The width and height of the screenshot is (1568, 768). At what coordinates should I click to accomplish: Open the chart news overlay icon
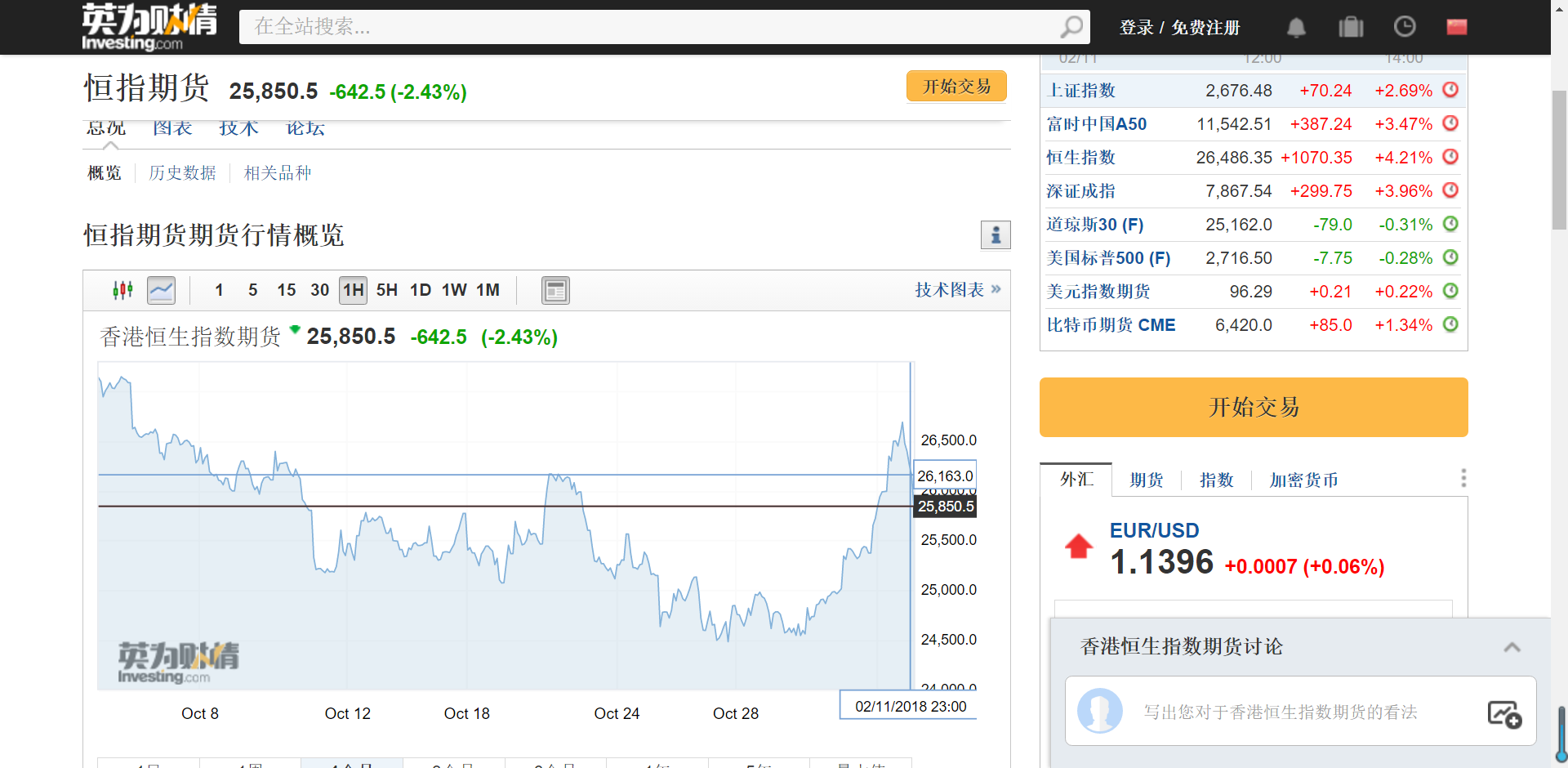(555, 290)
